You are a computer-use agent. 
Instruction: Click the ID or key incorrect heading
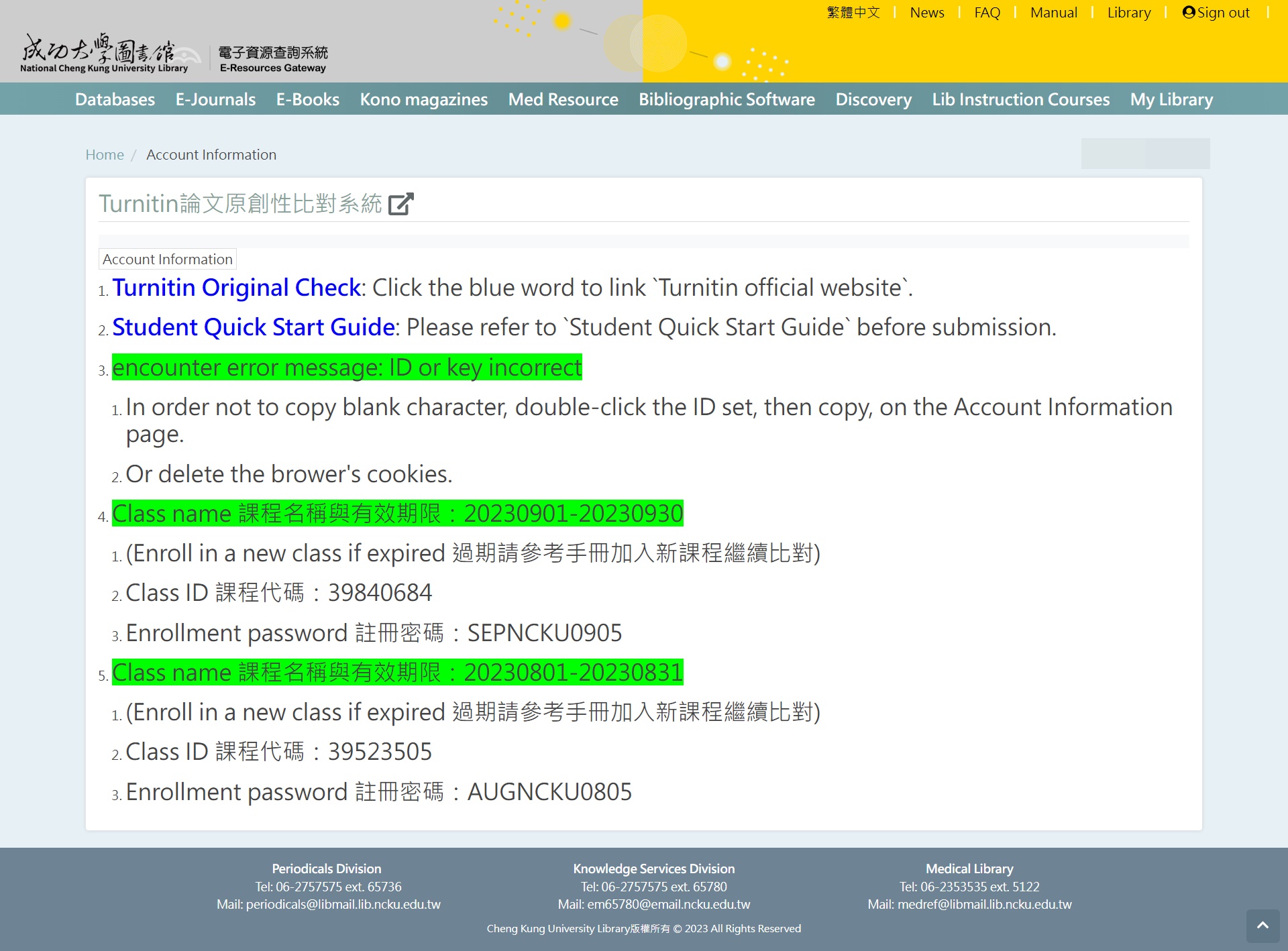tap(347, 368)
